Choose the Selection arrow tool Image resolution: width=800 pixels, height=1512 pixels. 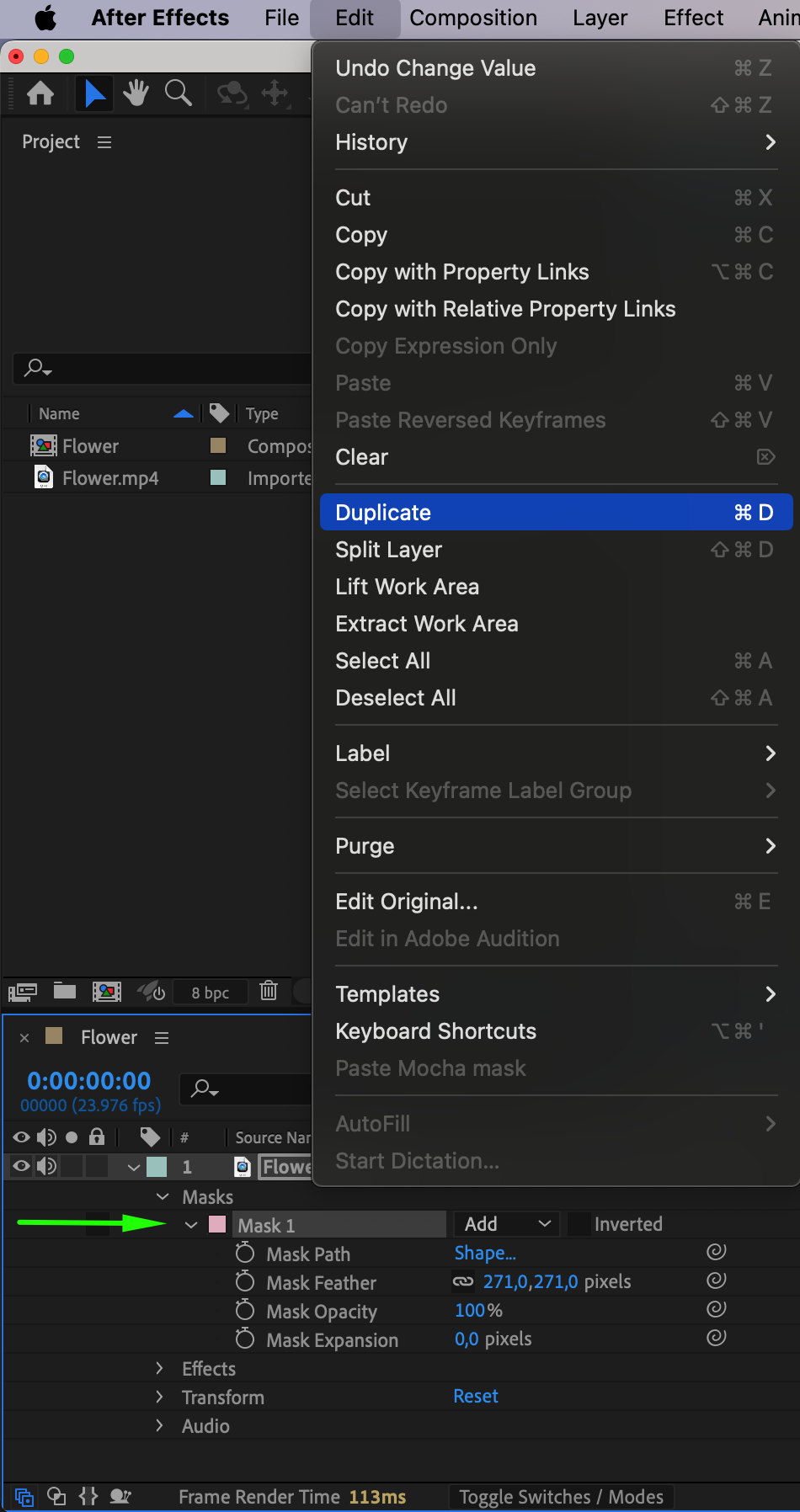click(x=95, y=93)
